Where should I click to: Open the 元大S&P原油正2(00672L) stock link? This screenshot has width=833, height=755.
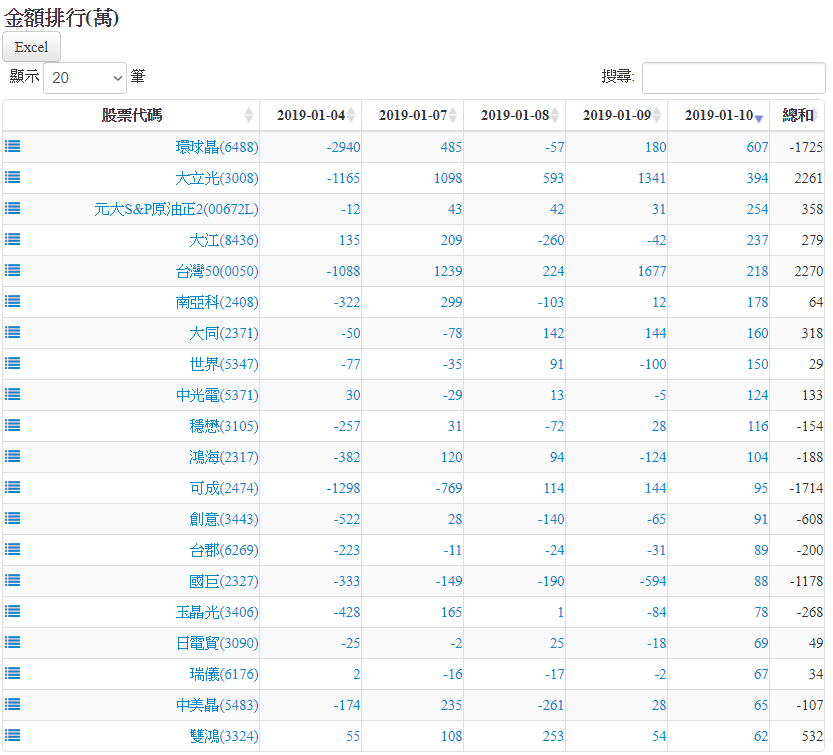(x=176, y=209)
